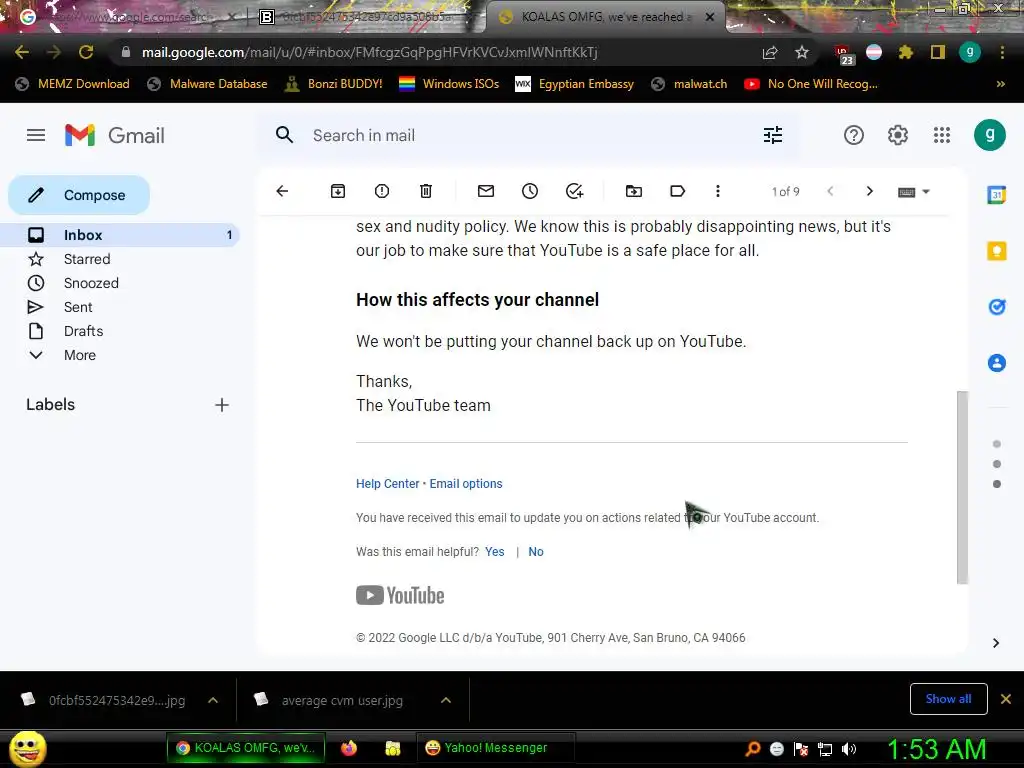This screenshot has height=768, width=1024.
Task: Open input tools keyboard dropdown
Action: [x=914, y=192]
